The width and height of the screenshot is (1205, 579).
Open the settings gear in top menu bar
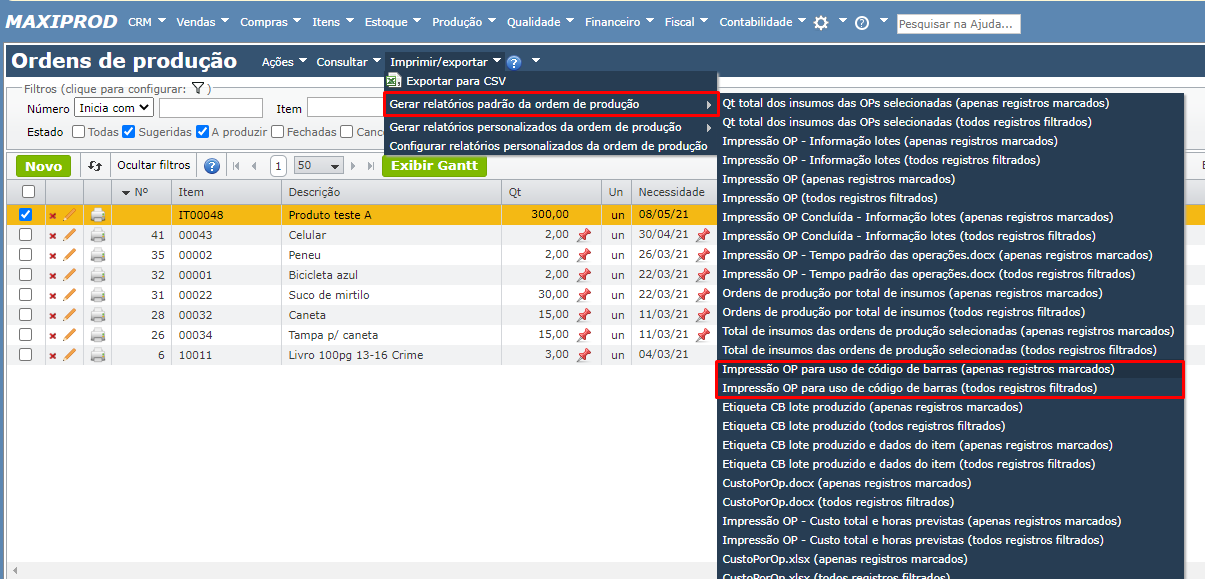point(821,22)
